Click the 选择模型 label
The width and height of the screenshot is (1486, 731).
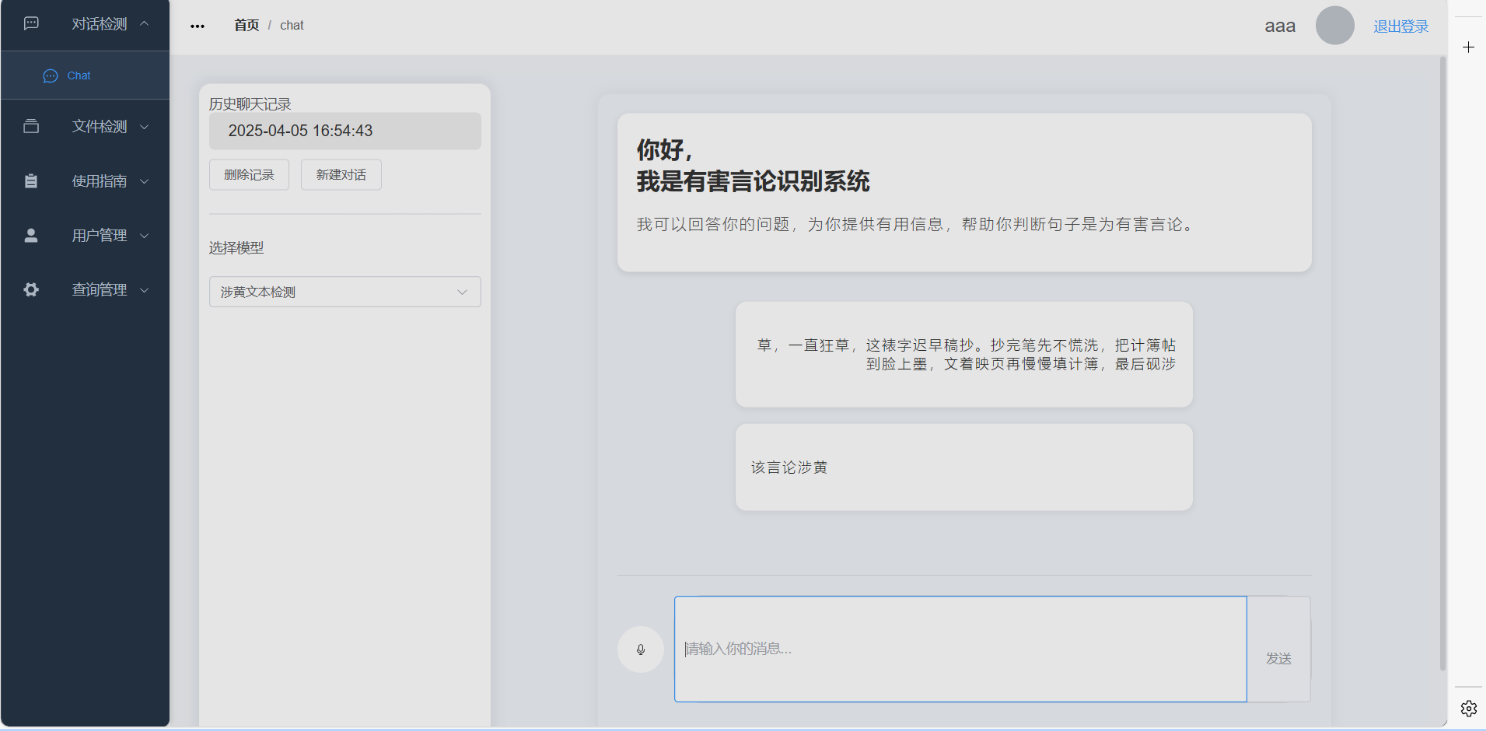[236, 248]
